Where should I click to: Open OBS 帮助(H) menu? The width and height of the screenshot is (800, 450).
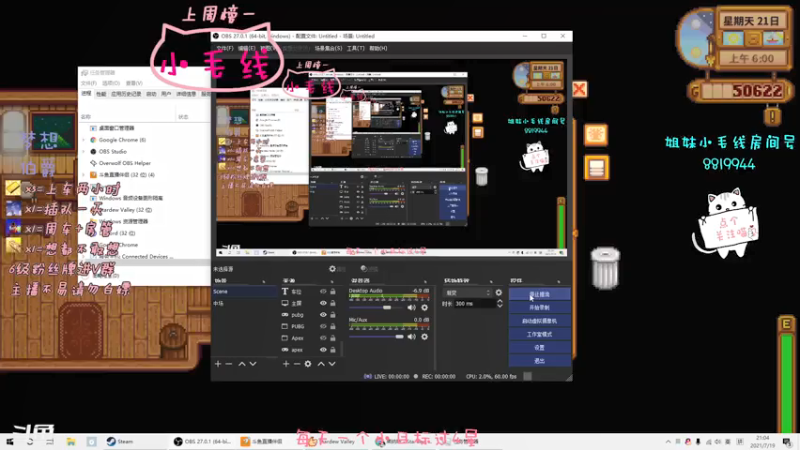coord(378,48)
